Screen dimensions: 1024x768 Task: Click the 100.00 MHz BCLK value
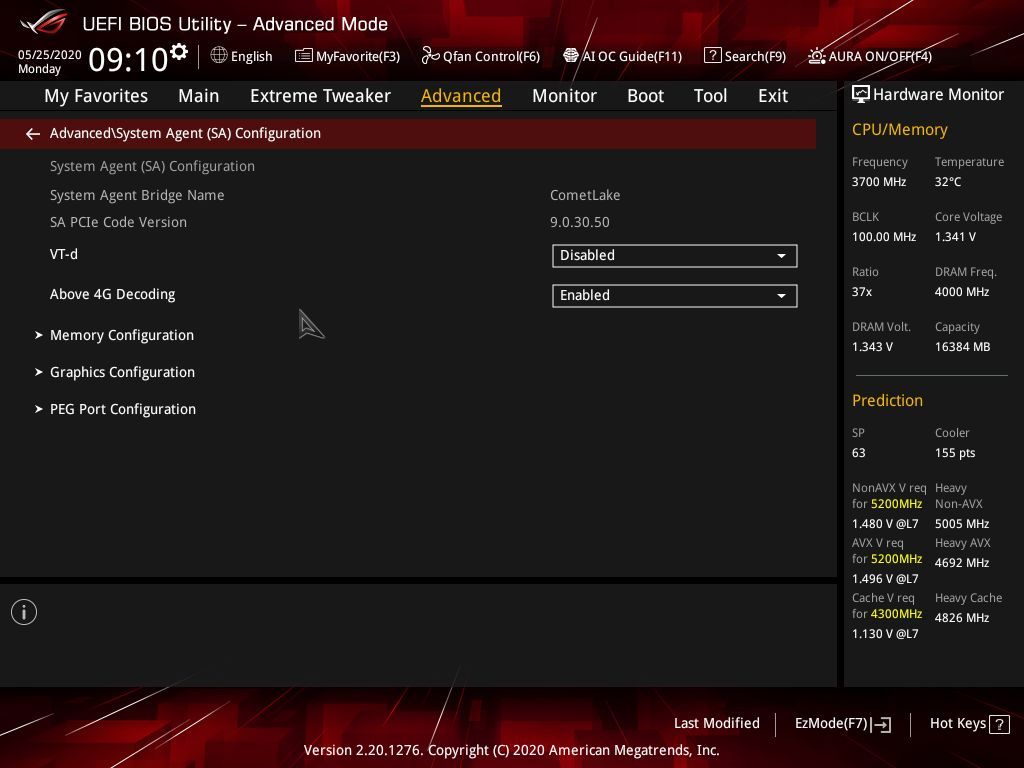(x=884, y=237)
